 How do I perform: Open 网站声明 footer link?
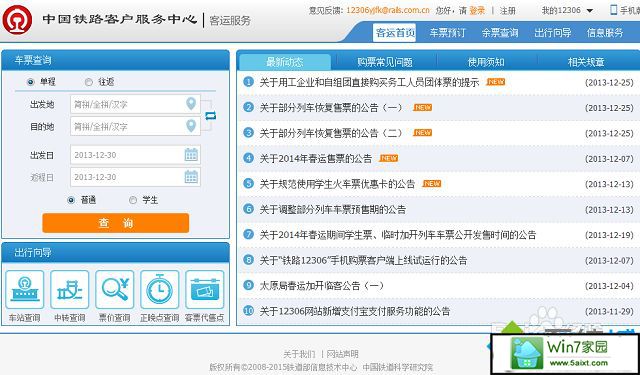(342, 354)
